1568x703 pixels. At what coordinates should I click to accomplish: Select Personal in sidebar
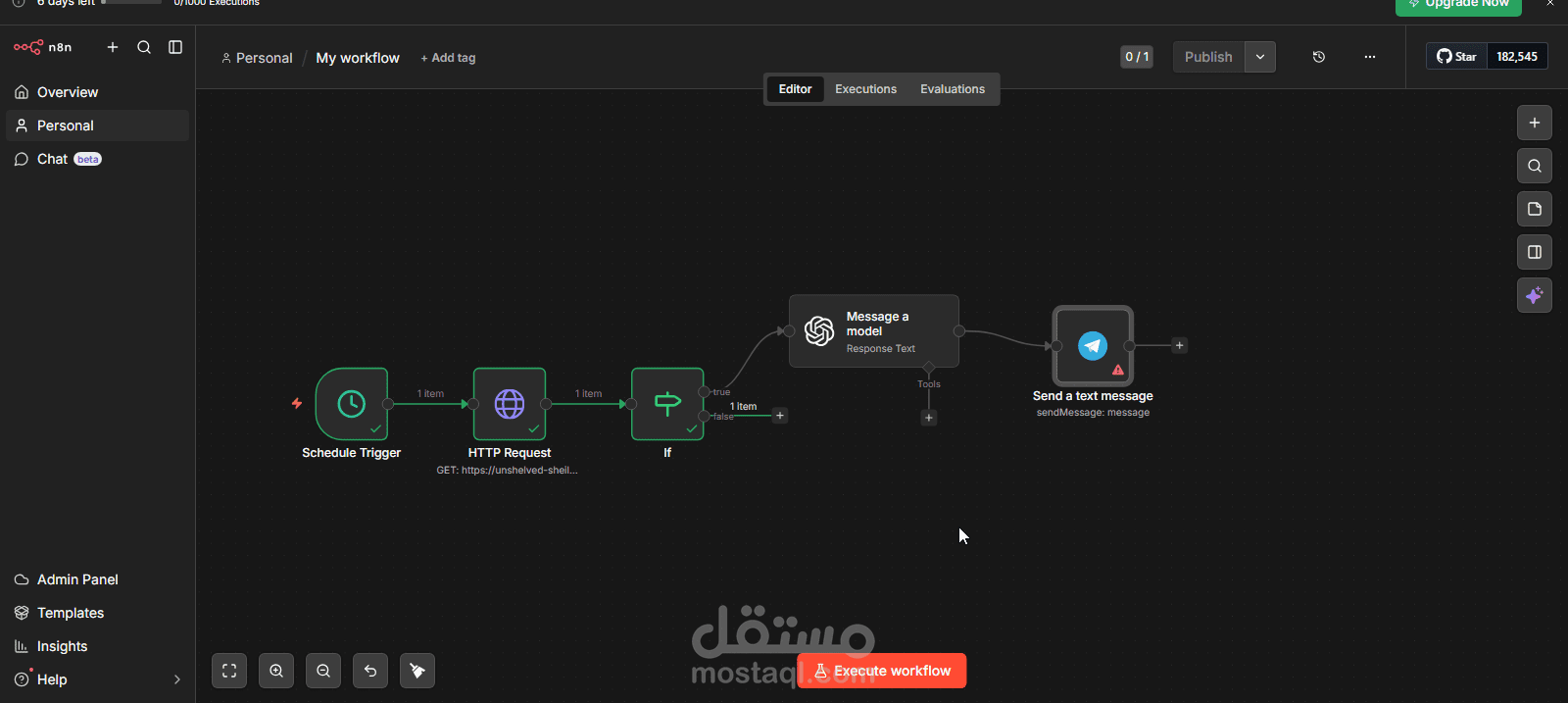point(97,126)
